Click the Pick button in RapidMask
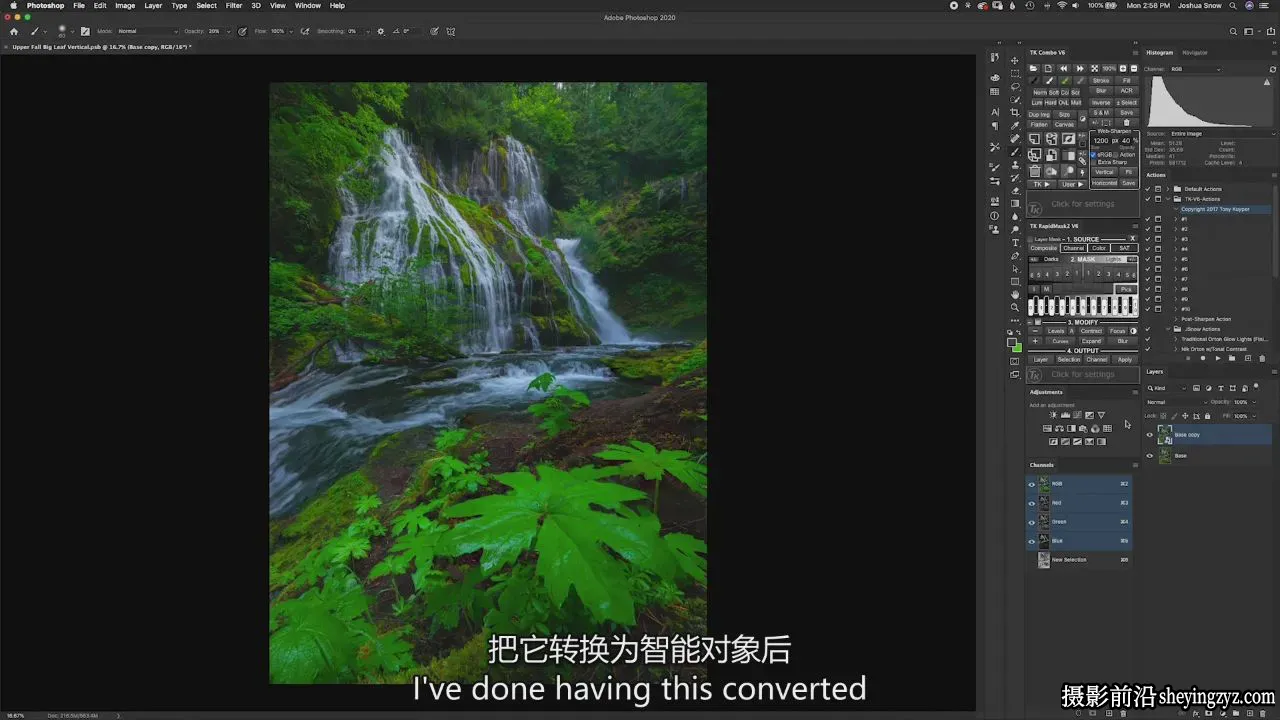1280x720 pixels. pos(1126,289)
